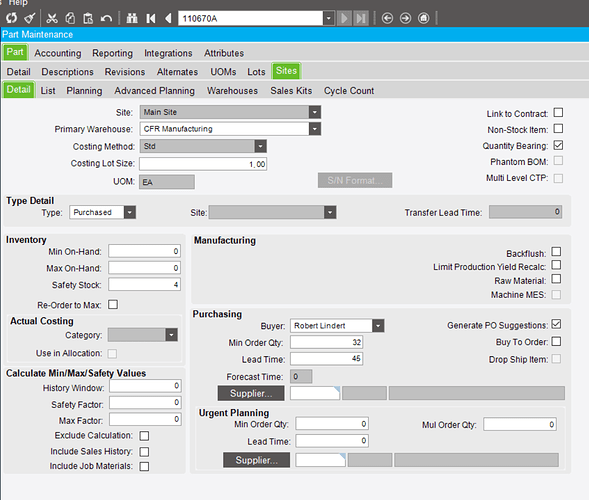Click the Supplier button under Urgent Planning
This screenshot has width=589, height=500.
pyautogui.click(x=257, y=460)
